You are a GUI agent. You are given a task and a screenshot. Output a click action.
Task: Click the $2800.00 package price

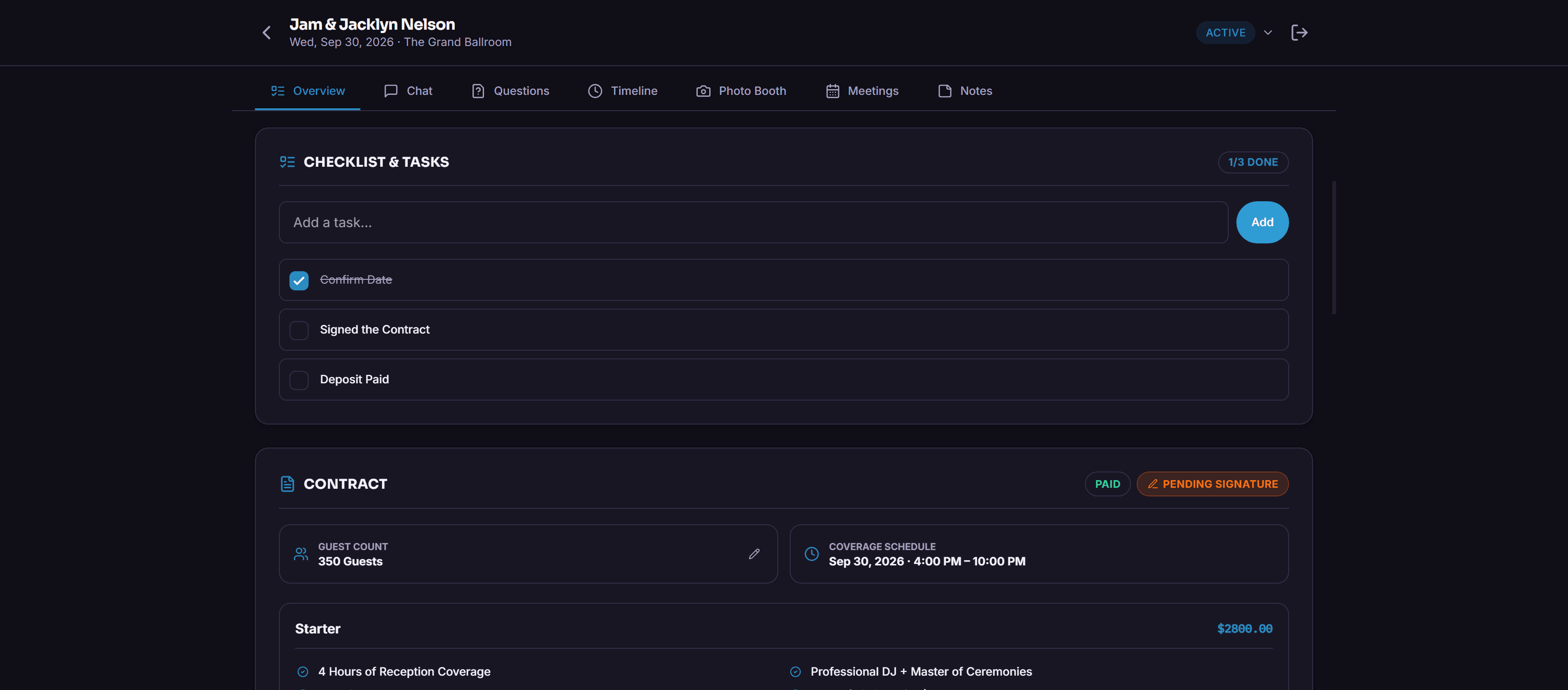click(x=1244, y=629)
